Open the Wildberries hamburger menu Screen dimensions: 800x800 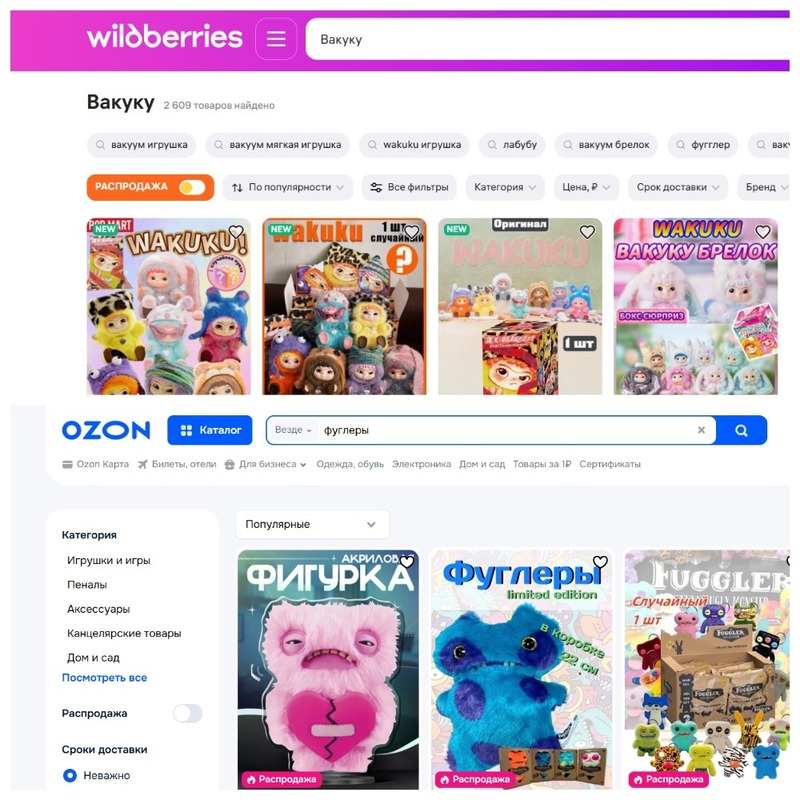[x=276, y=39]
